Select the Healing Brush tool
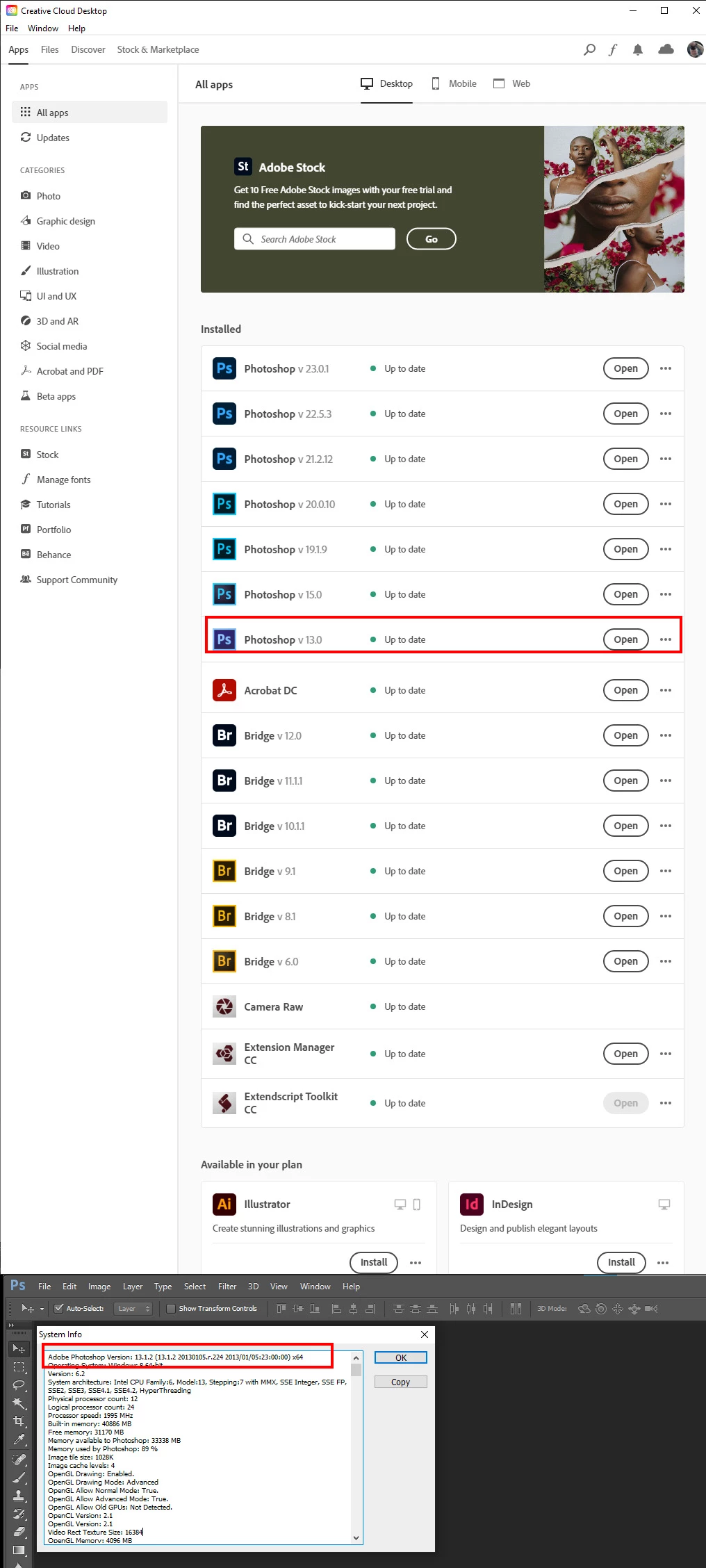The width and height of the screenshot is (706, 1568). (x=19, y=1460)
